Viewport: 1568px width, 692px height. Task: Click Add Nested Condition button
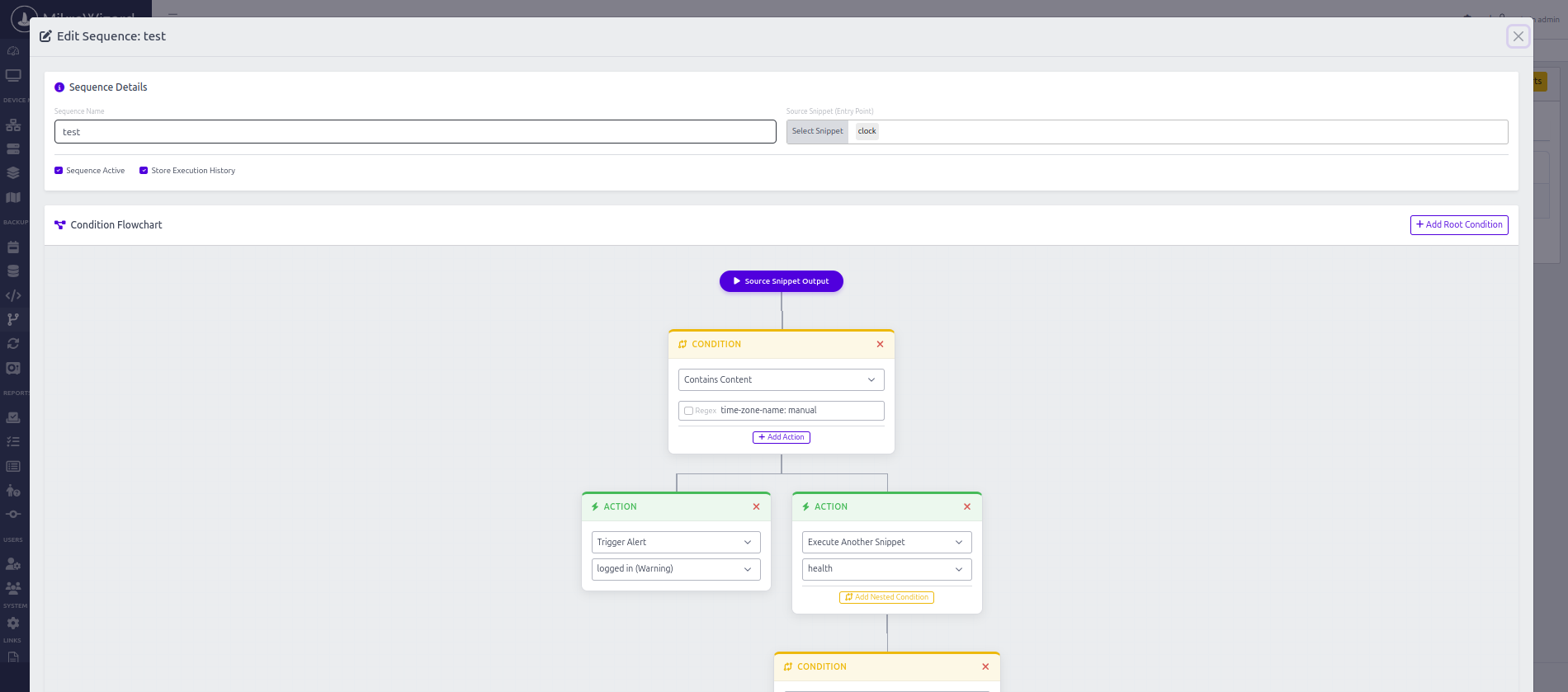click(886, 597)
